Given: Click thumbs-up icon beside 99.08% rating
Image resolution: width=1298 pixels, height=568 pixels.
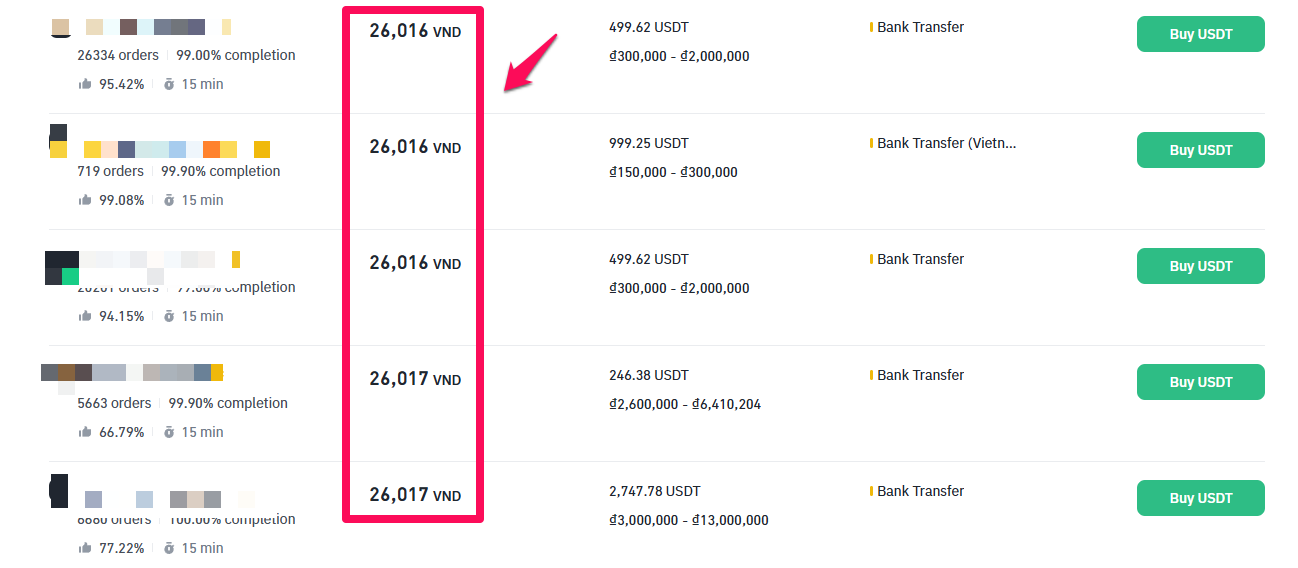Looking at the screenshot, I should (x=85, y=200).
